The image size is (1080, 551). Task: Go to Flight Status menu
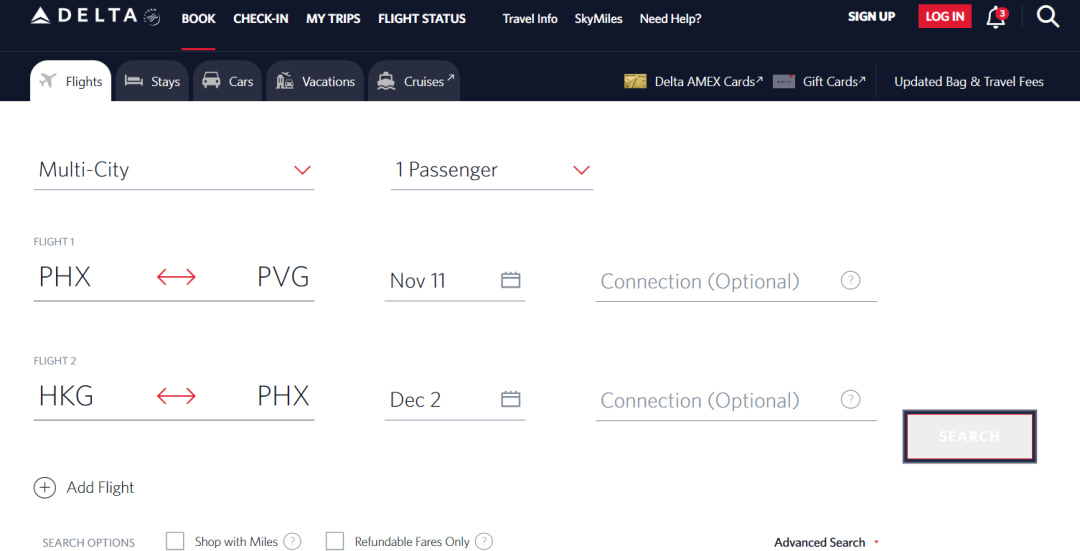tap(422, 18)
